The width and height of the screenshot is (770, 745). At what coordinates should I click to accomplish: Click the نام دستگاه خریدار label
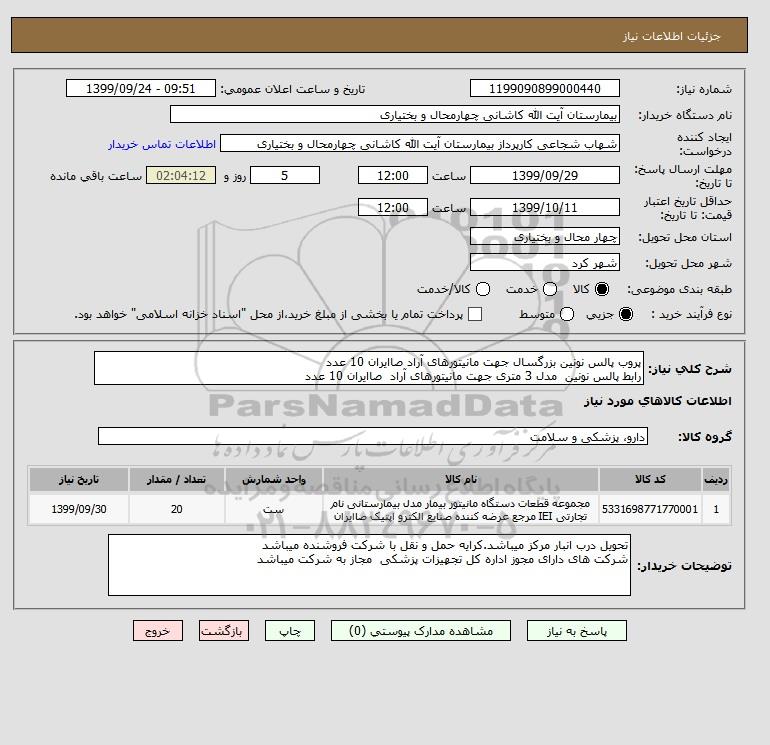(x=685, y=115)
